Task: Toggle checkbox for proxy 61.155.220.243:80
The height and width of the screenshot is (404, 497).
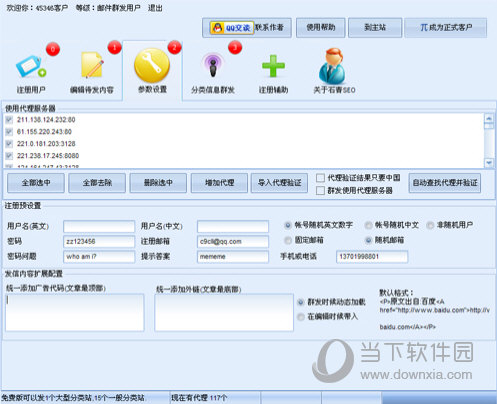Action: (x=9, y=132)
